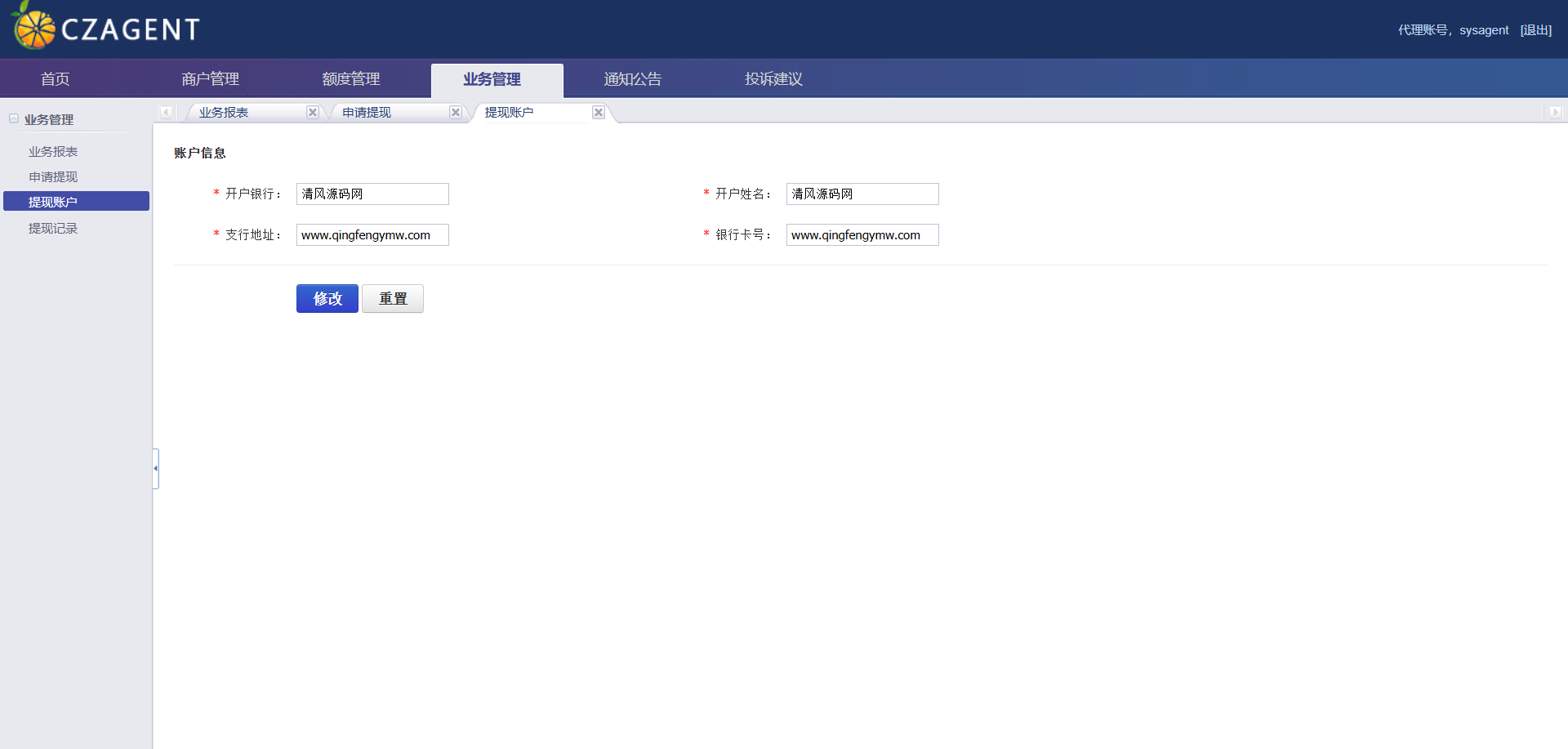Screen dimensions: 1568x749
Task: Open the 商户管理 navigation menu
Action: (x=210, y=79)
